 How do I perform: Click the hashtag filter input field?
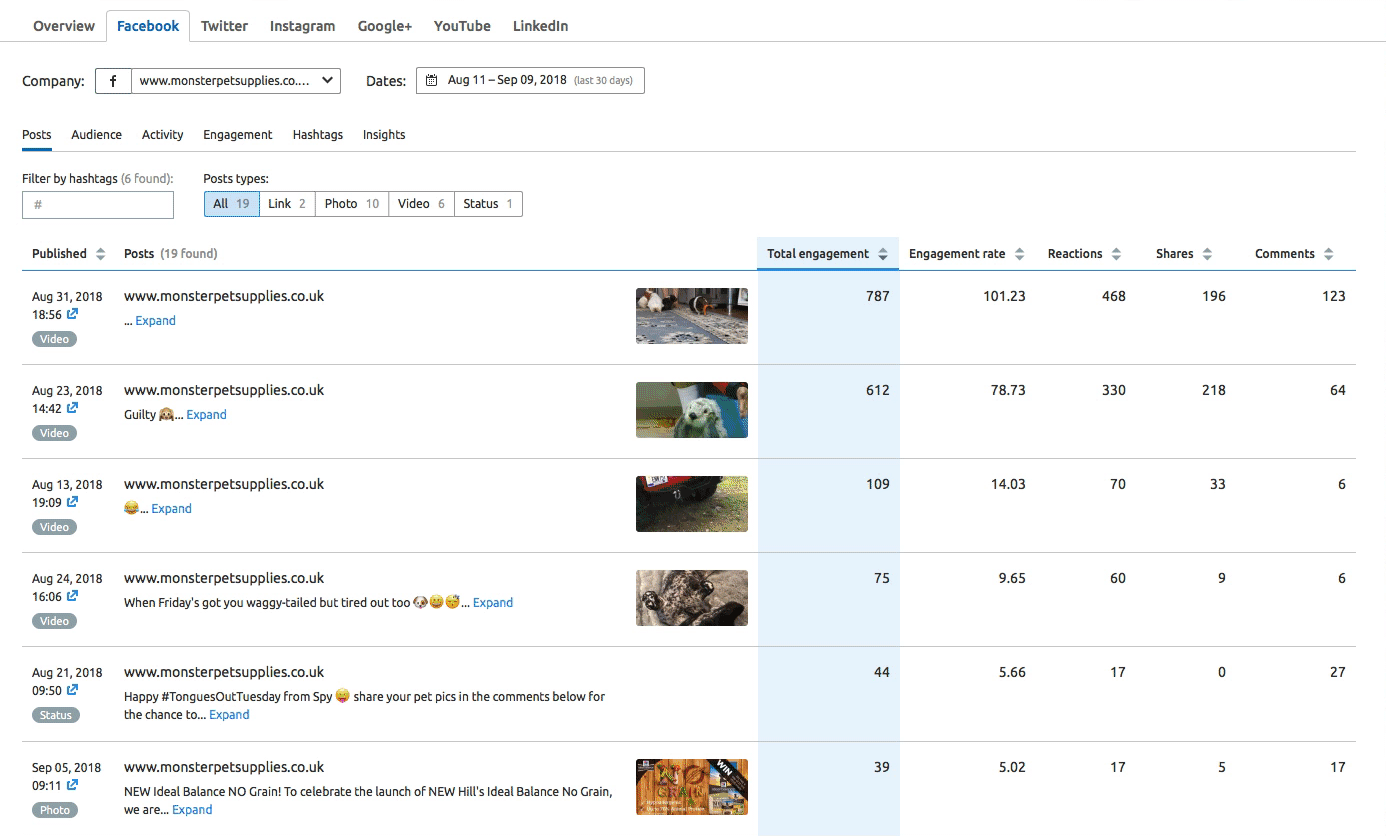[x=98, y=205]
